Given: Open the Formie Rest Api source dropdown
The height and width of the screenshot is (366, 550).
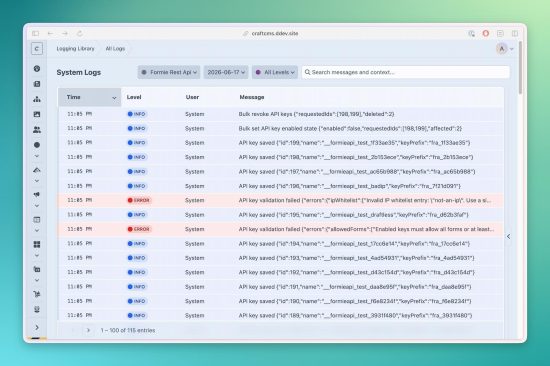Looking at the screenshot, I should 169,72.
